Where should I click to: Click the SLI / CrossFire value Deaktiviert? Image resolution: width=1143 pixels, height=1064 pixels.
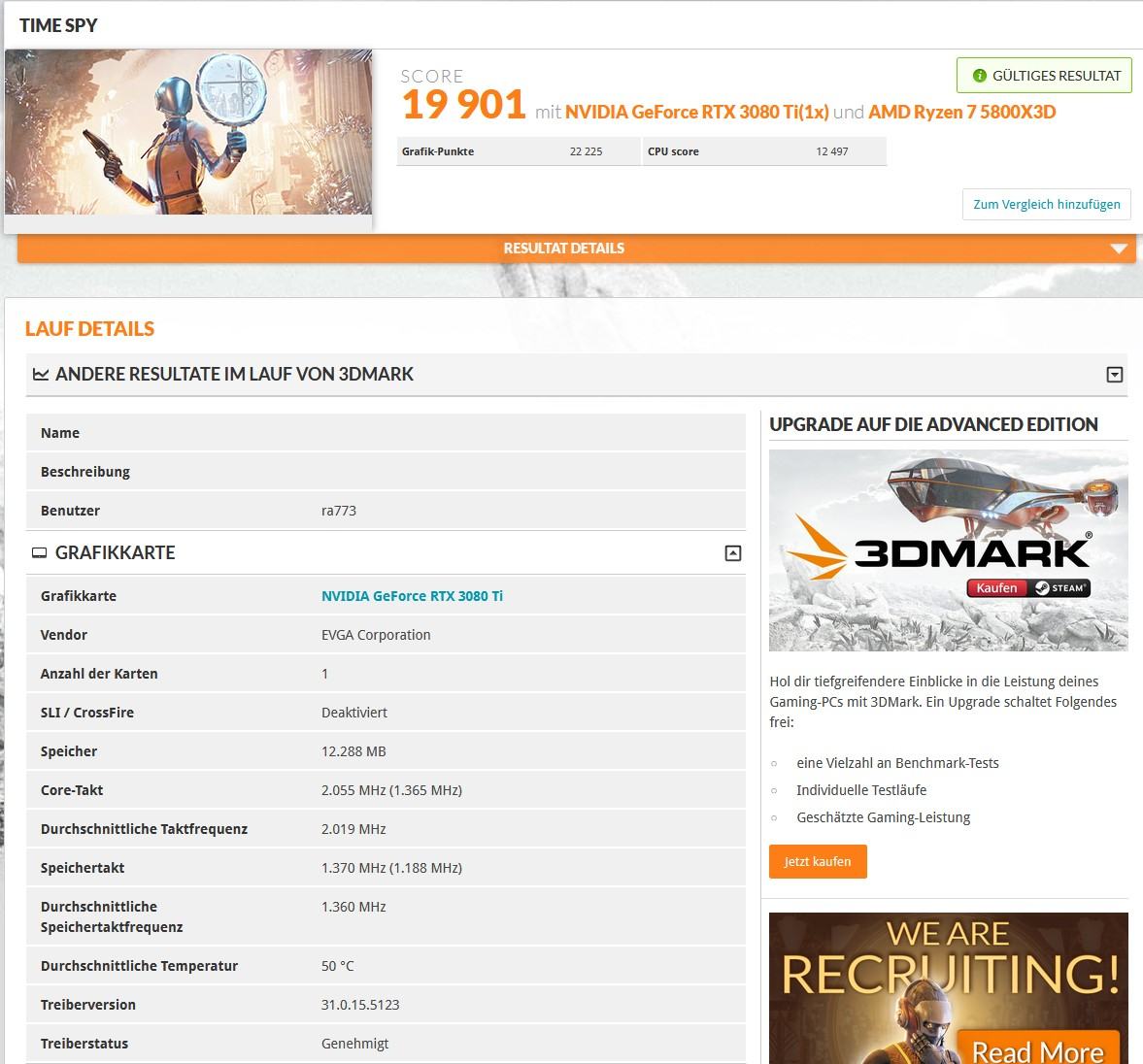tap(354, 713)
